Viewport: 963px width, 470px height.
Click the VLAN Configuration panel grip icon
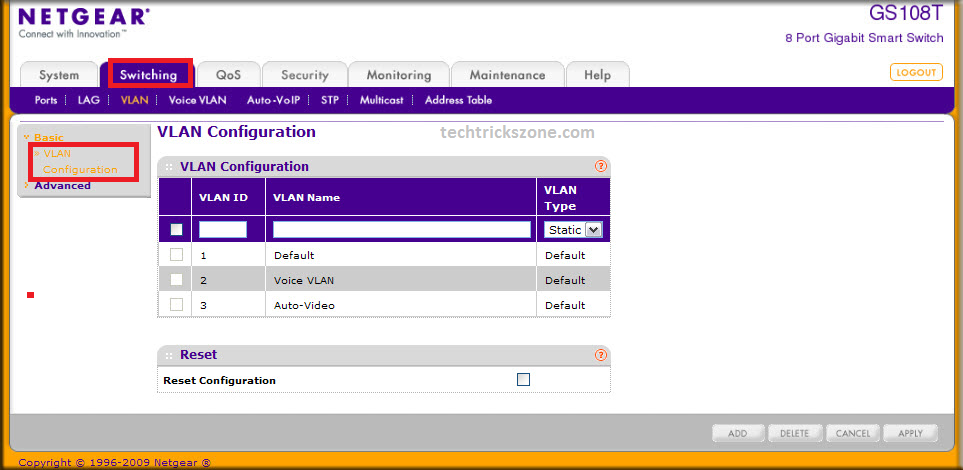169,167
